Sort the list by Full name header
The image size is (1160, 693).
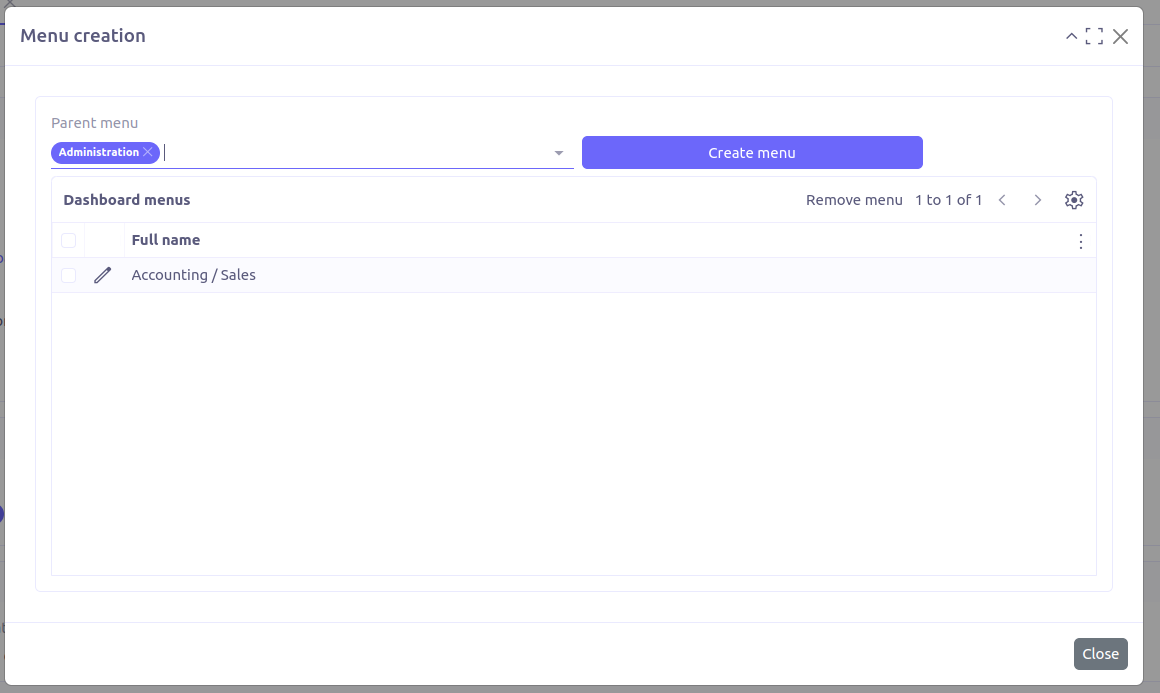[x=165, y=240]
